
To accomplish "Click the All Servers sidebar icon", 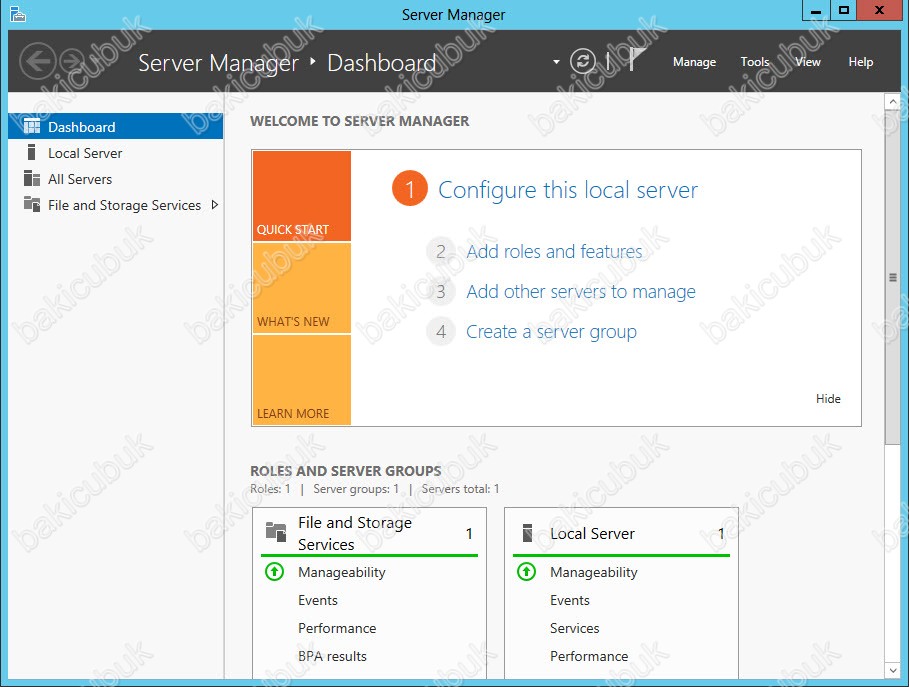I will coord(31,179).
